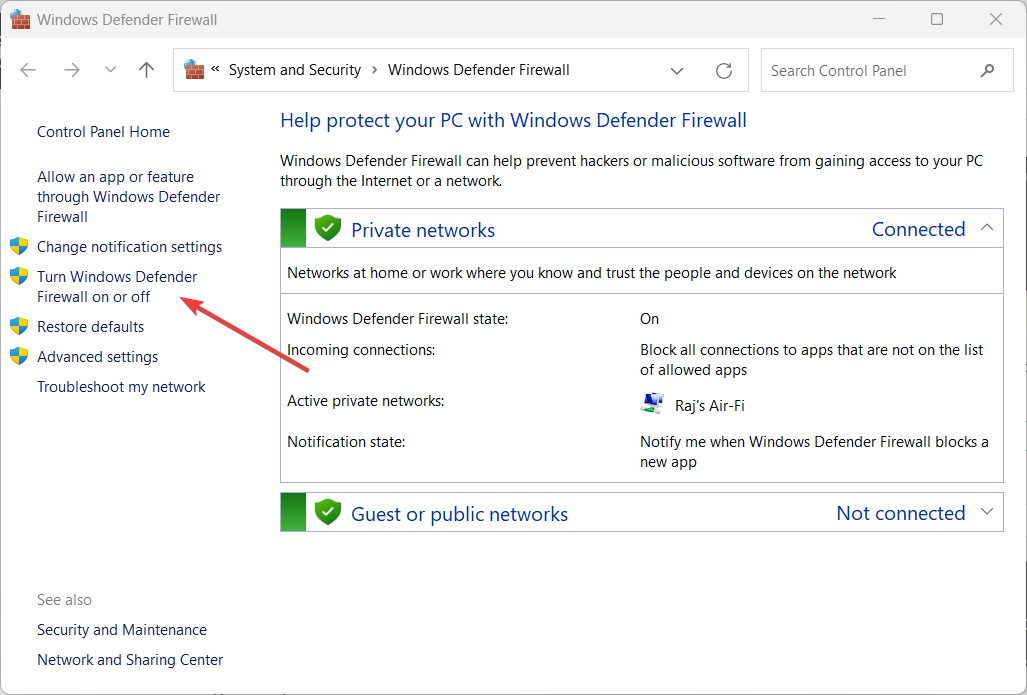
Task: Click the Guest or public networks heading
Action: 460,514
